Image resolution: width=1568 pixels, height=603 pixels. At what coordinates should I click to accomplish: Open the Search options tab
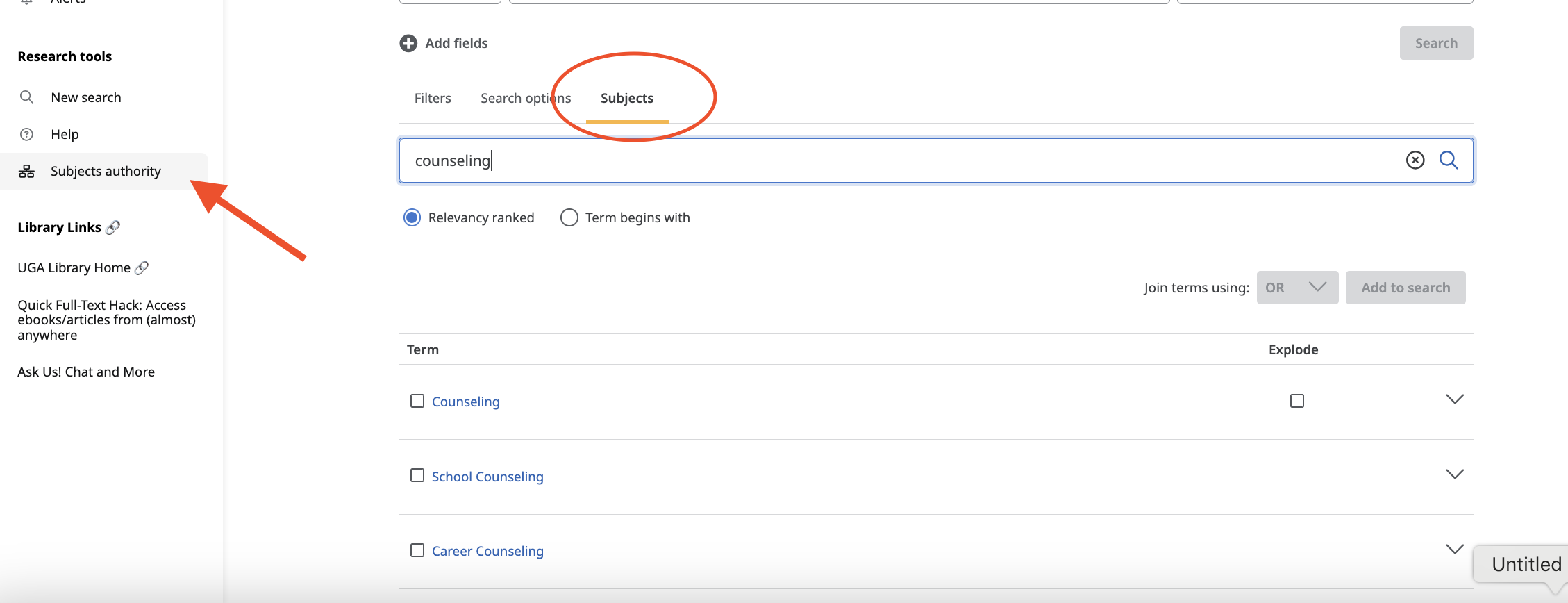coord(525,99)
